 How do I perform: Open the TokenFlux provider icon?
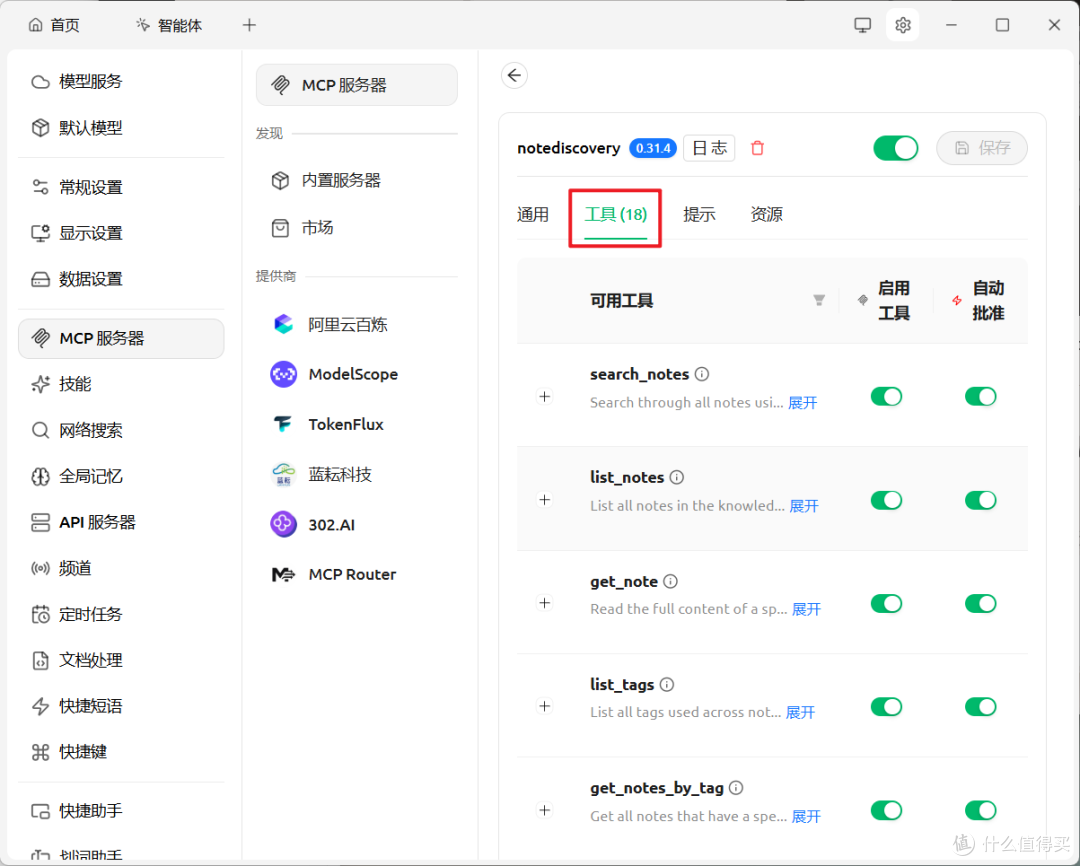(x=283, y=424)
